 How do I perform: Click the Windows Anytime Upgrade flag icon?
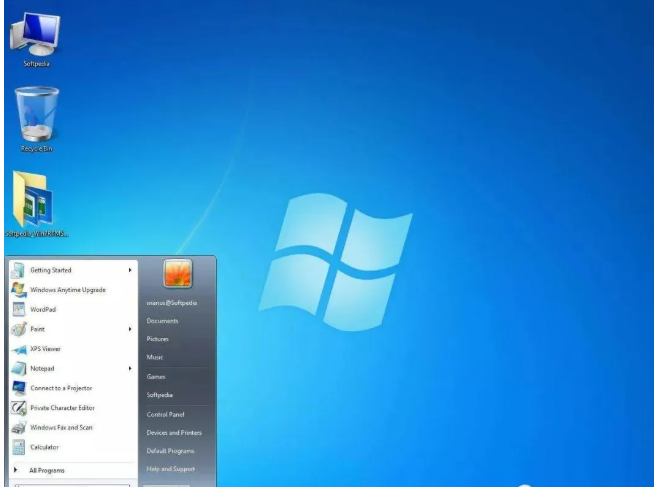coord(18,290)
